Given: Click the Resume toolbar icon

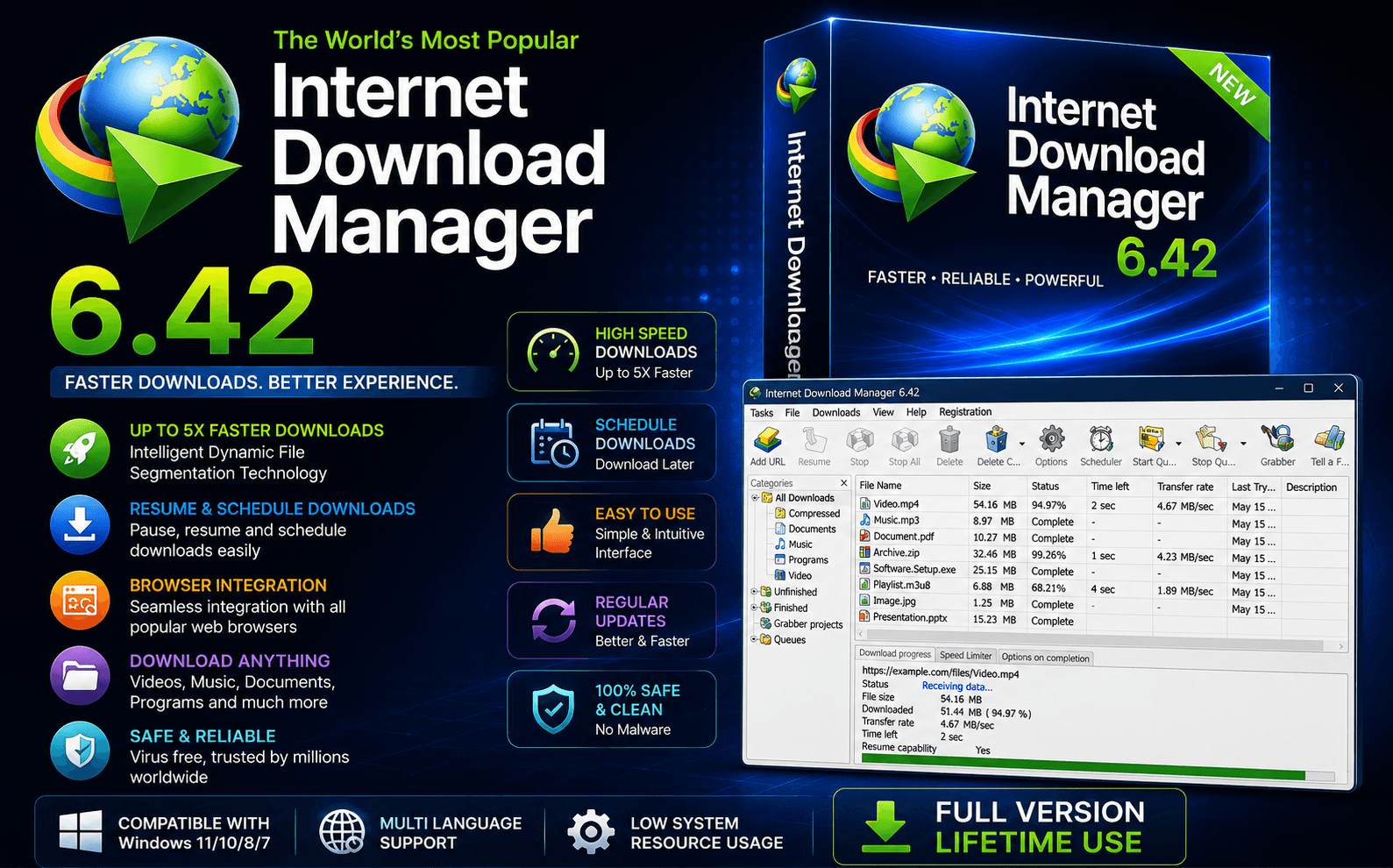Looking at the screenshot, I should (814, 439).
